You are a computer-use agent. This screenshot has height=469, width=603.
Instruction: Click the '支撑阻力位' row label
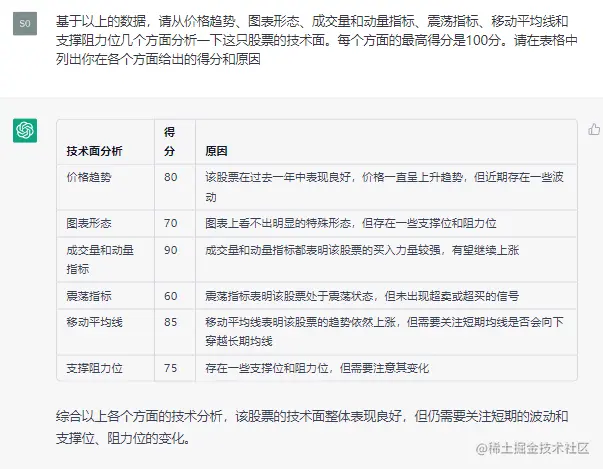point(94,368)
